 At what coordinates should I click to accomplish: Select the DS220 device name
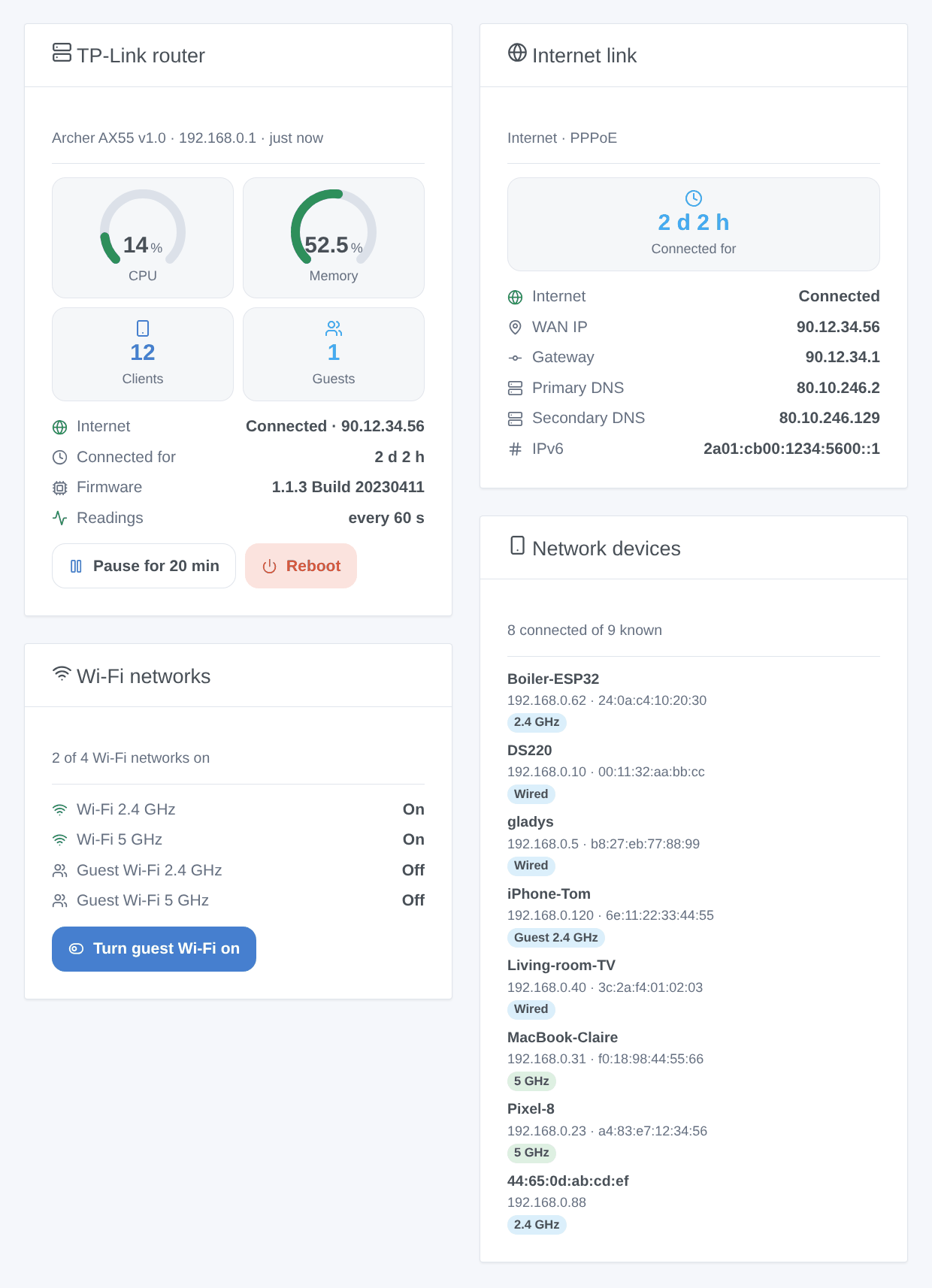[x=530, y=750]
